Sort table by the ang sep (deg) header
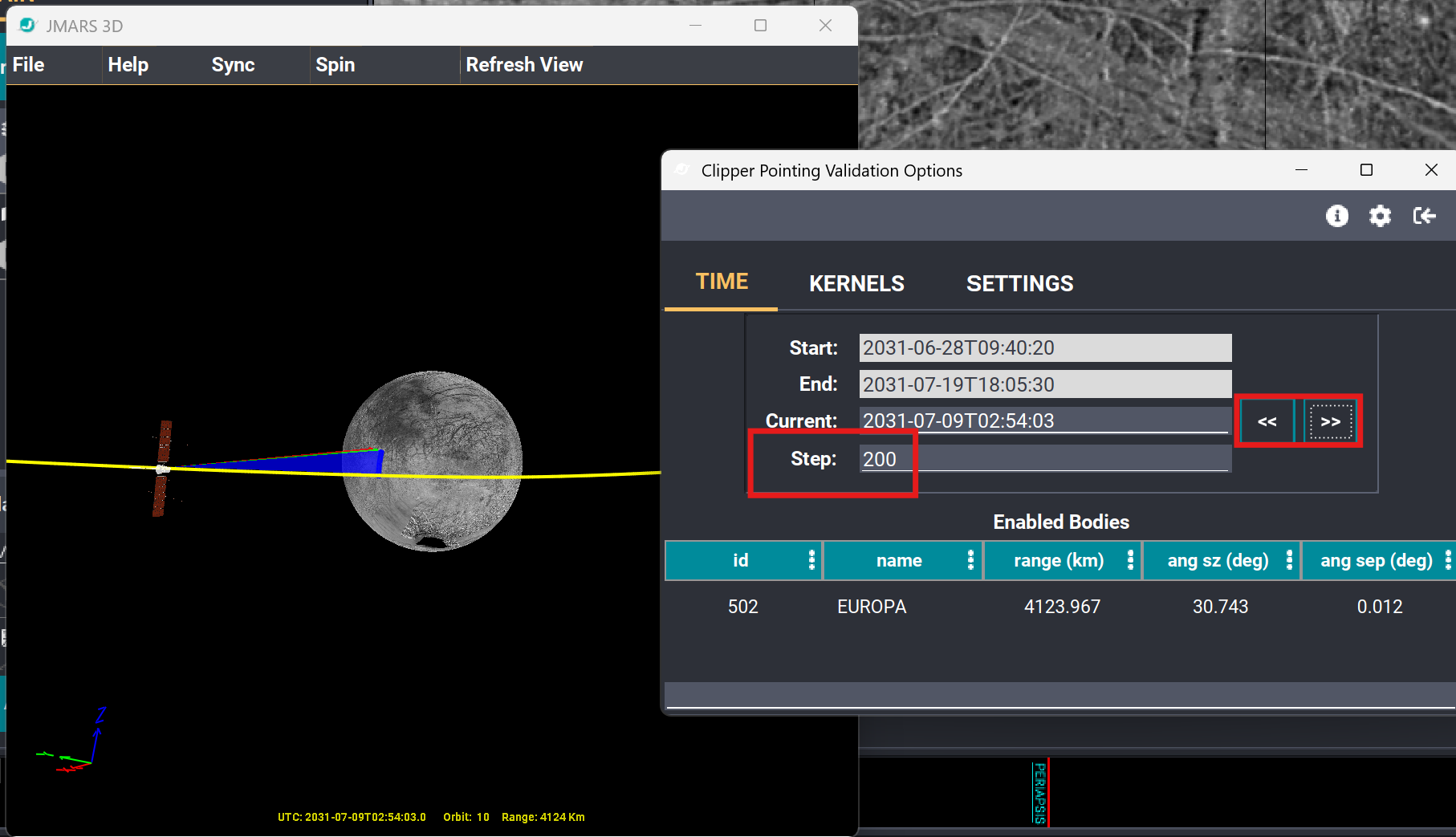This screenshot has height=837, width=1456. click(x=1377, y=560)
